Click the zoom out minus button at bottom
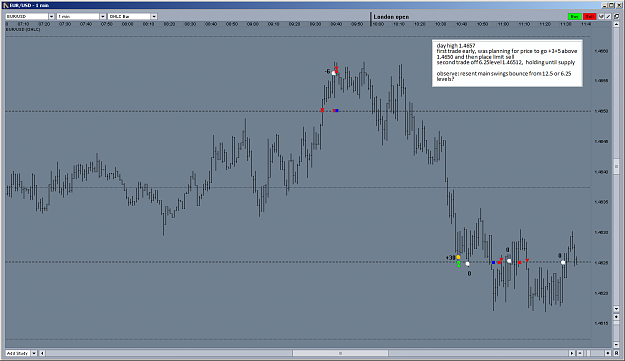This screenshot has height=361, width=625. (580, 353)
